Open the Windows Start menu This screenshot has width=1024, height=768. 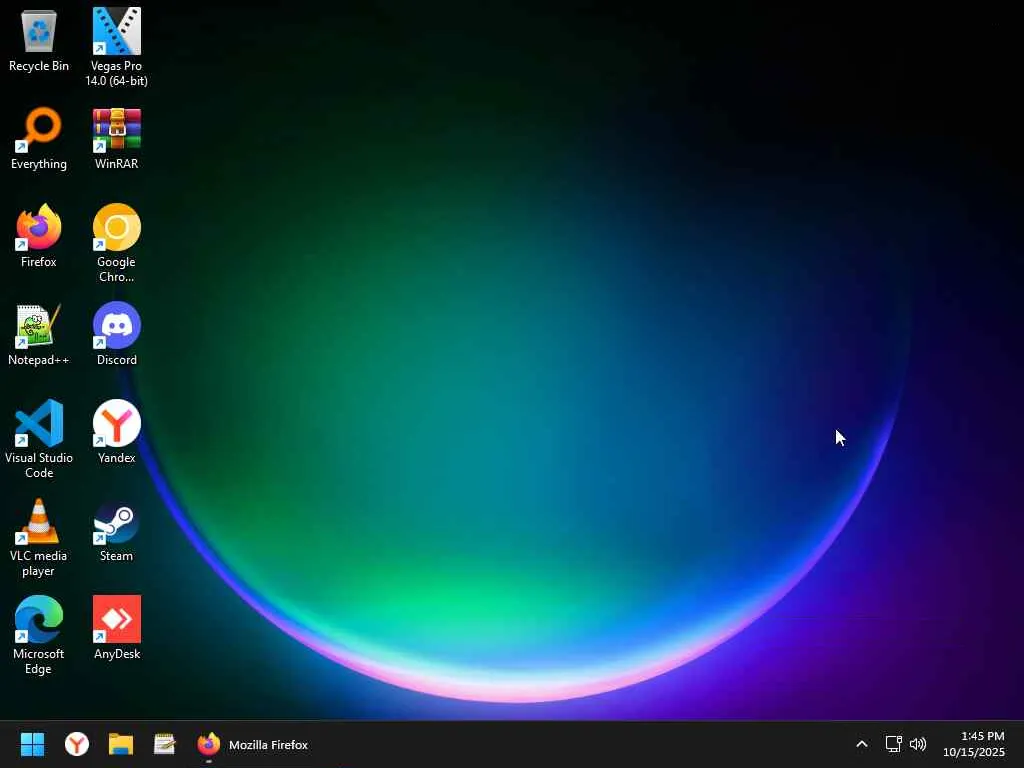point(32,744)
